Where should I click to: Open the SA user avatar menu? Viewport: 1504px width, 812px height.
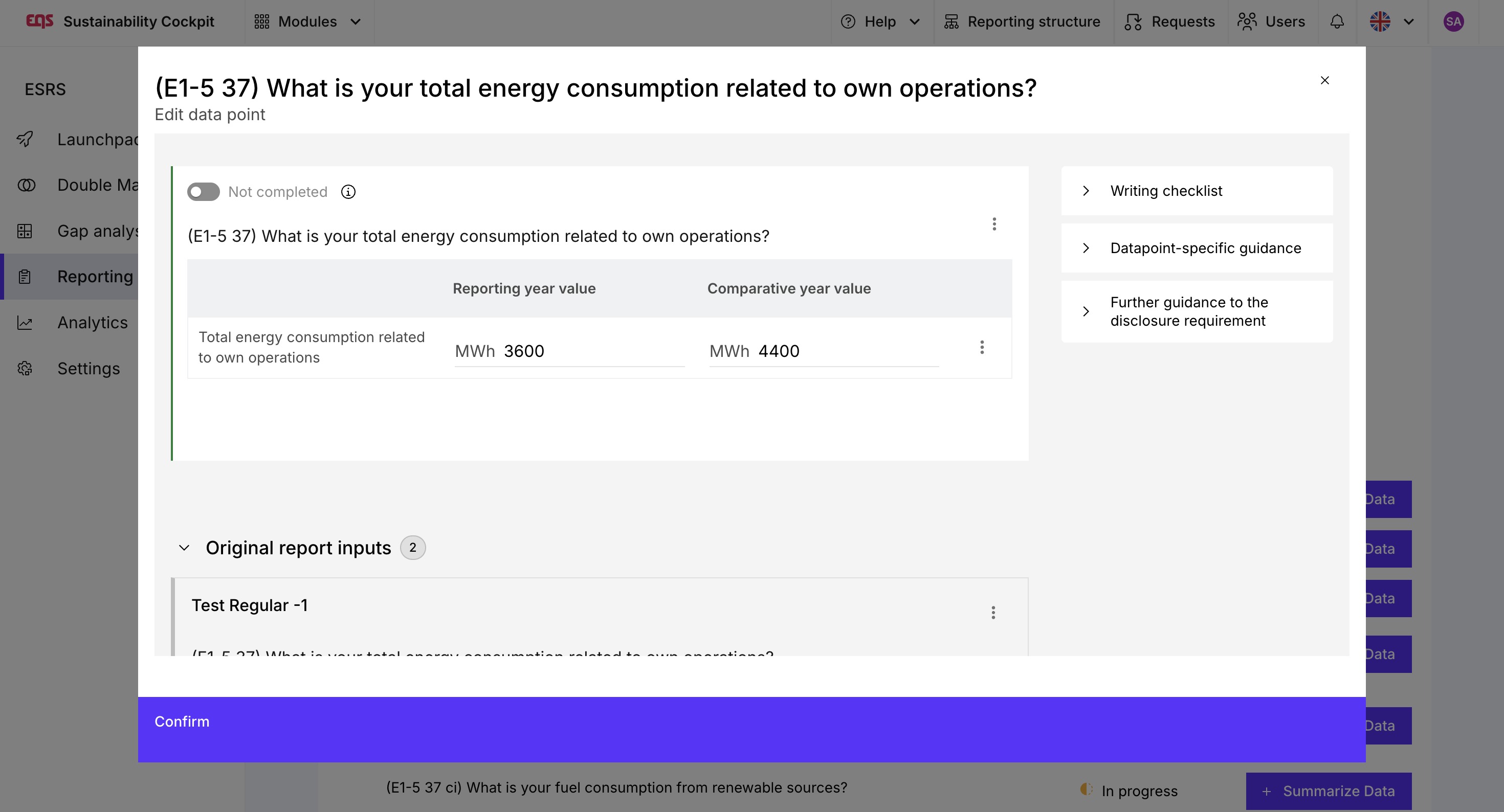click(x=1453, y=21)
